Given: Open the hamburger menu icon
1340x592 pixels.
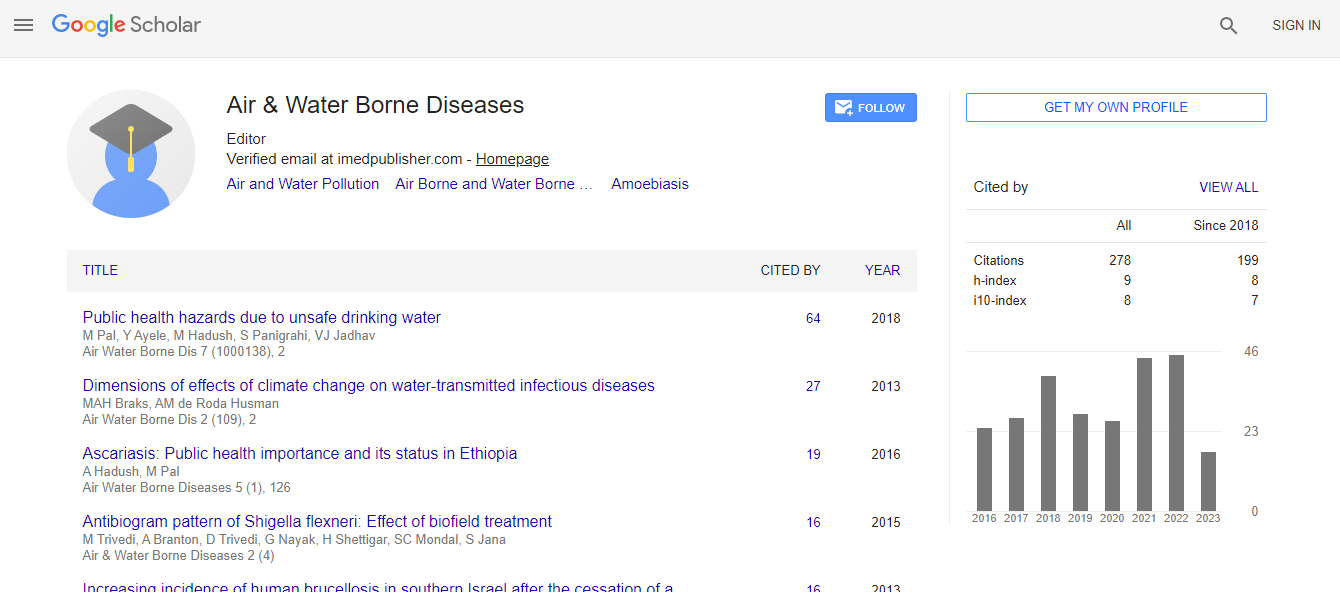Looking at the screenshot, I should [x=23, y=25].
